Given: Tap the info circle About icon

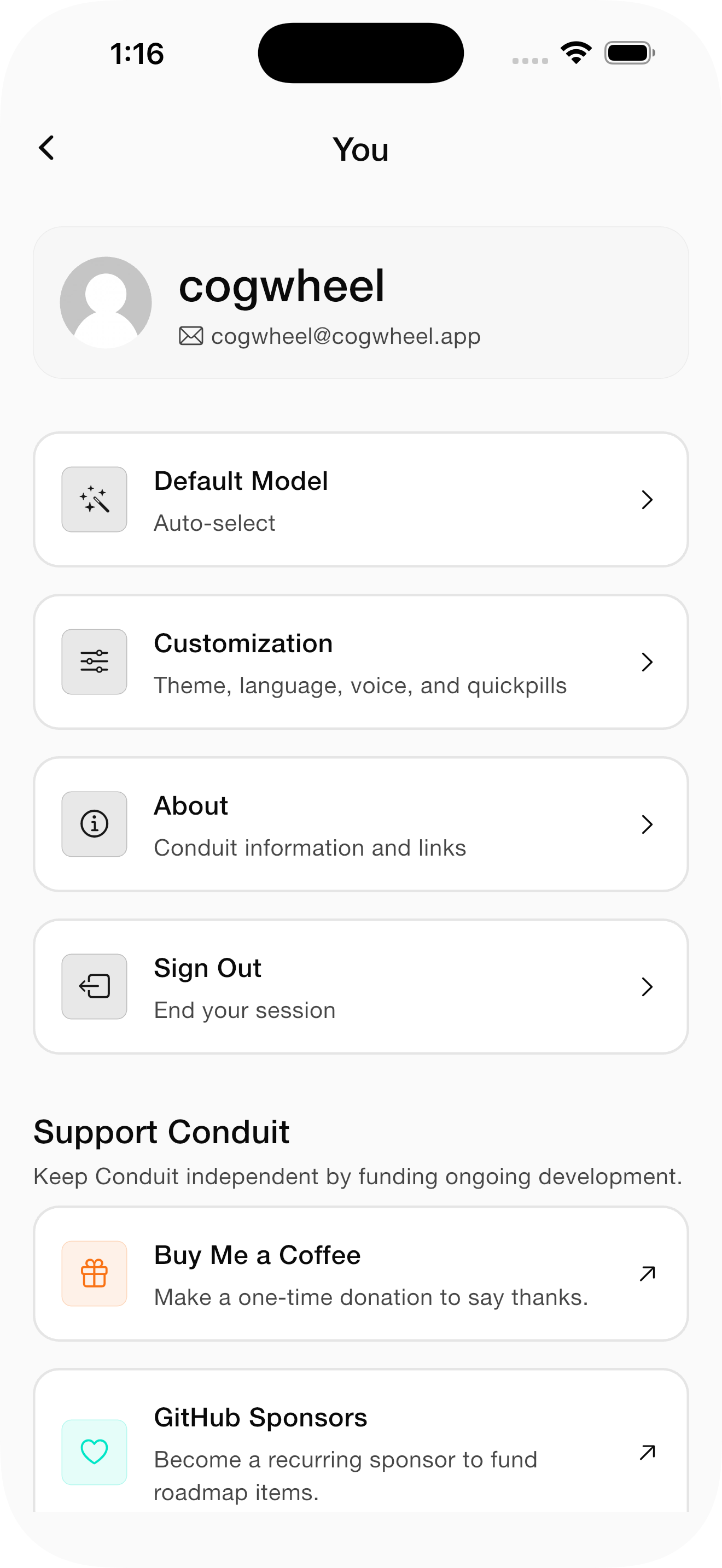Looking at the screenshot, I should click(x=95, y=824).
